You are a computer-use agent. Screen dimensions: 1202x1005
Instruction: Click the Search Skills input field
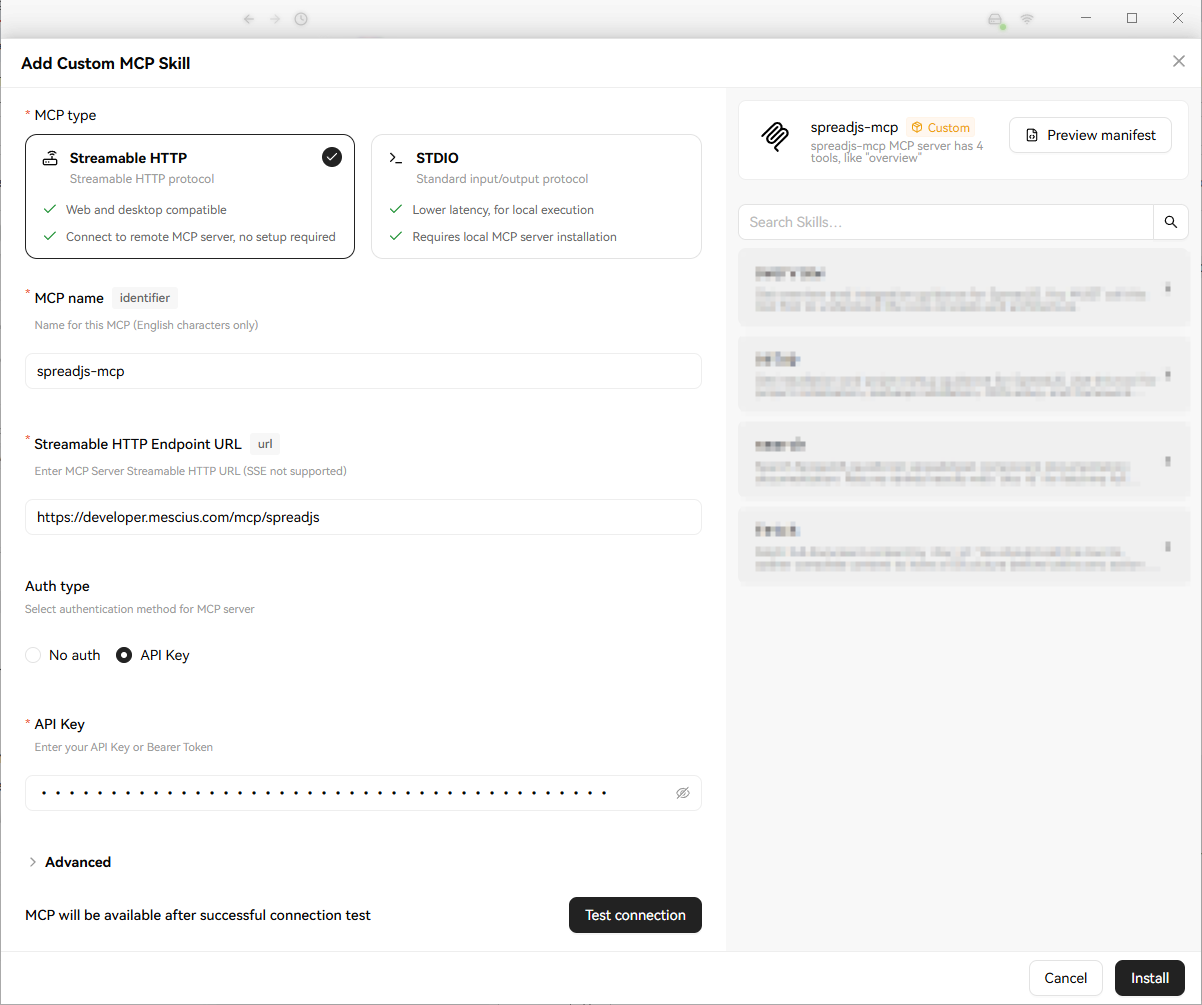945,222
